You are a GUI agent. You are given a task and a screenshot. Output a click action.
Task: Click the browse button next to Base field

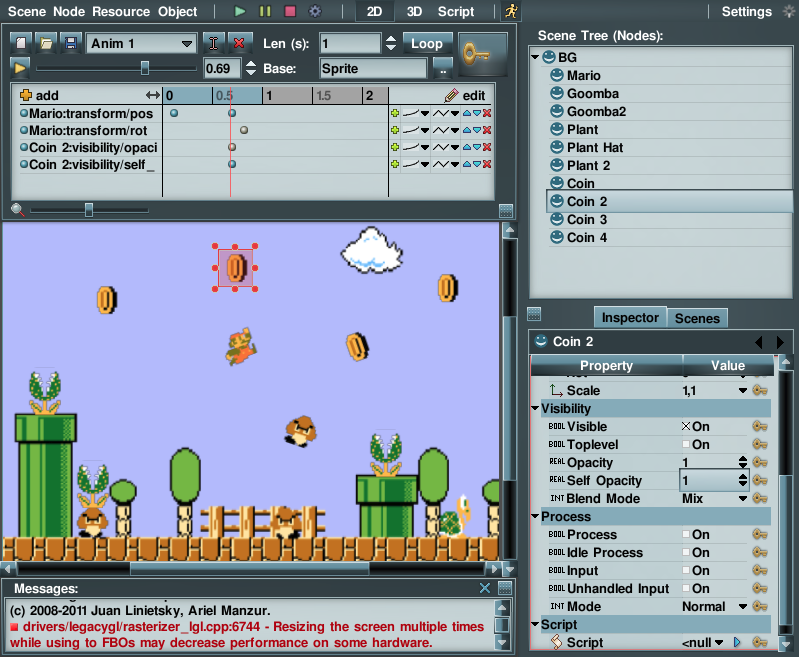(443, 68)
